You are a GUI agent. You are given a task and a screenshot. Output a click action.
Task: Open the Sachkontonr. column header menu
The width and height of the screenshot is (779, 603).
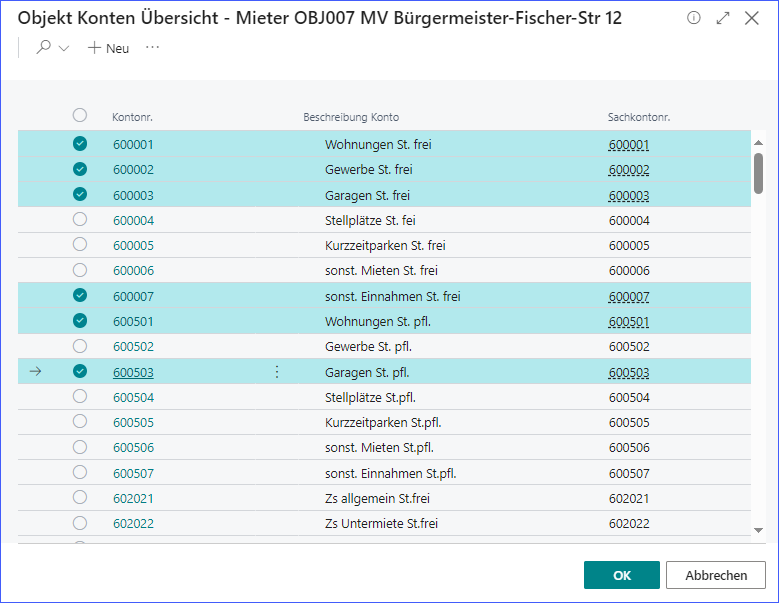pyautogui.click(x=638, y=117)
